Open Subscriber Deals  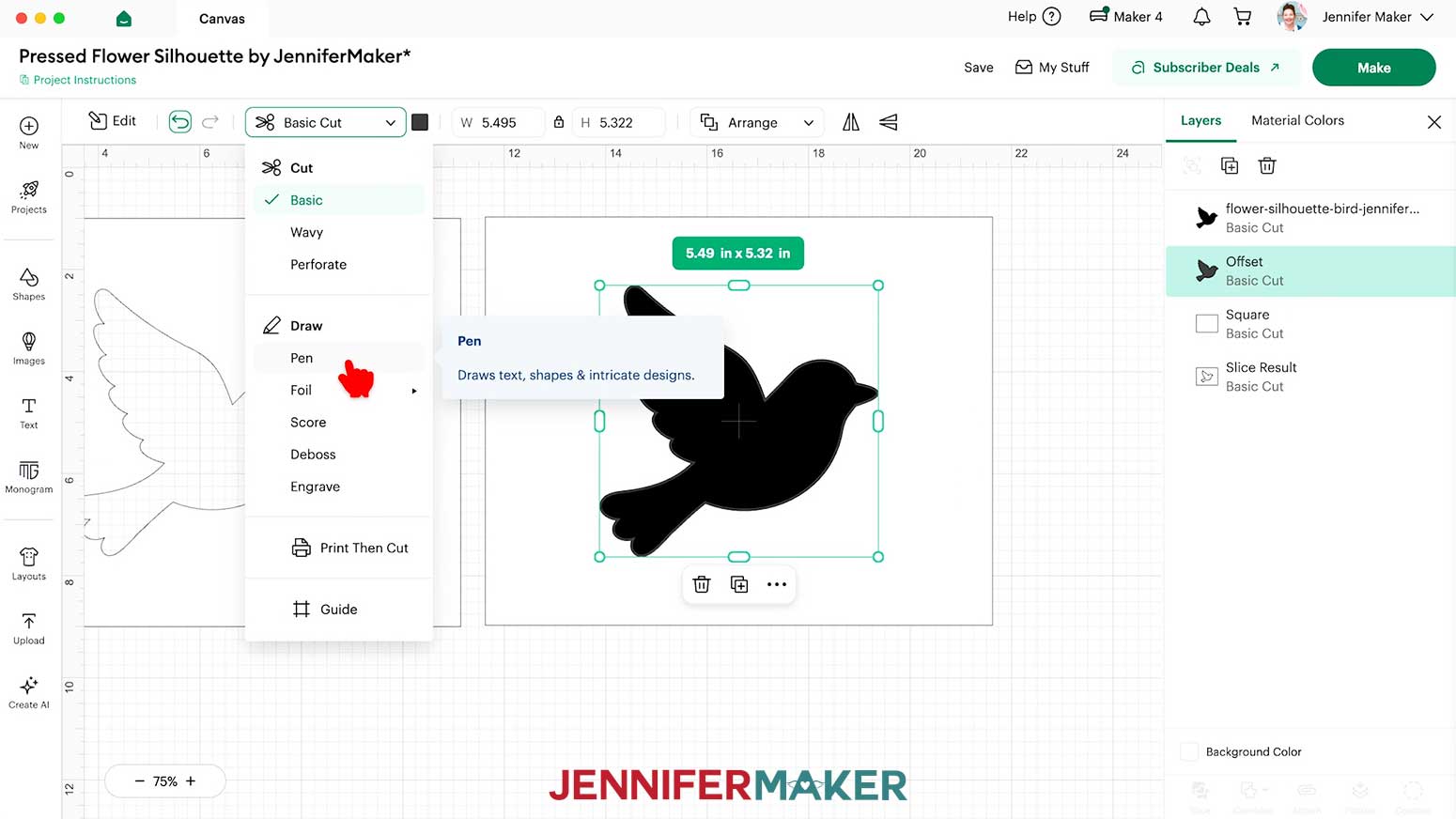pyautogui.click(x=1206, y=68)
